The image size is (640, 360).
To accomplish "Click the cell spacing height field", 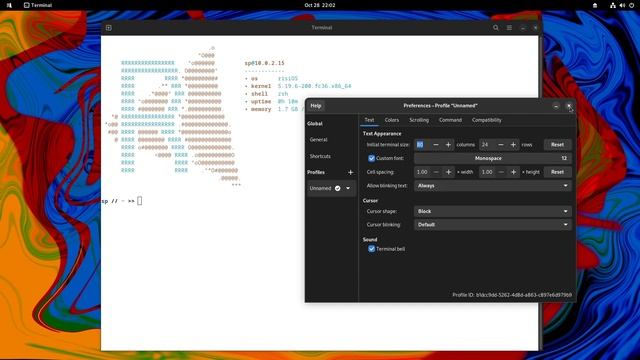I will pos(487,172).
